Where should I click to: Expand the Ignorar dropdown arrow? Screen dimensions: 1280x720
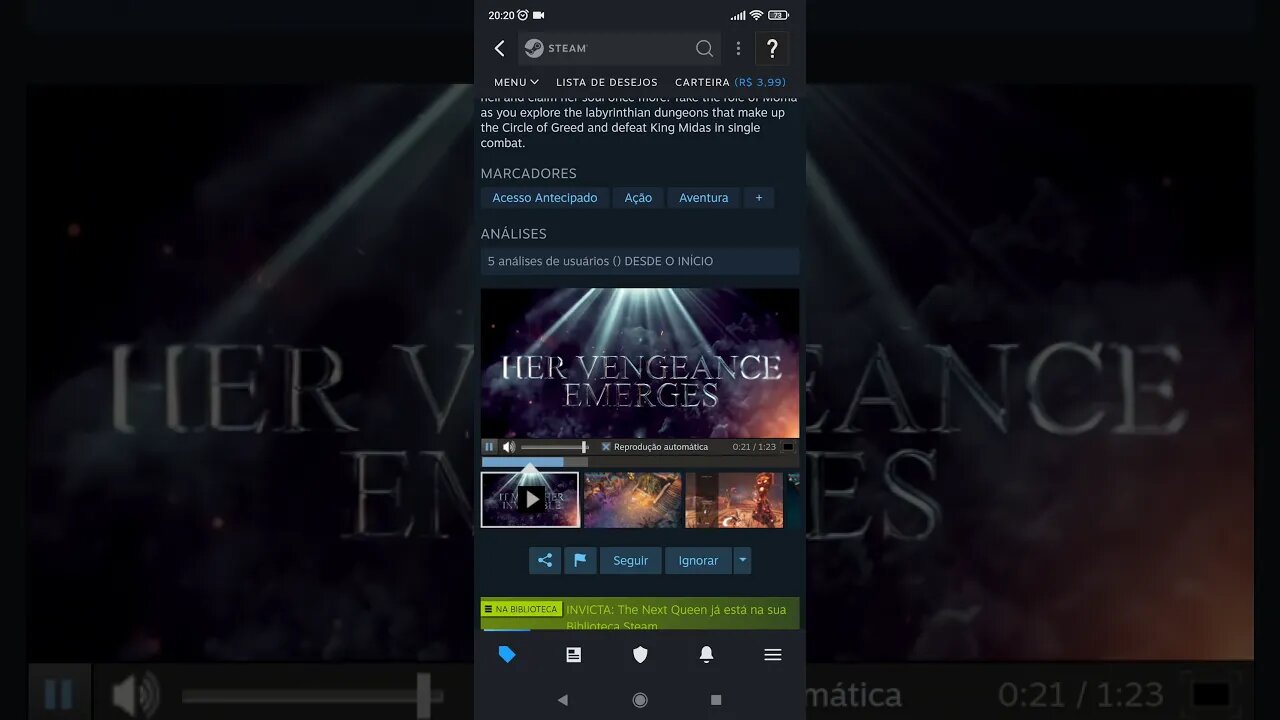coord(742,560)
